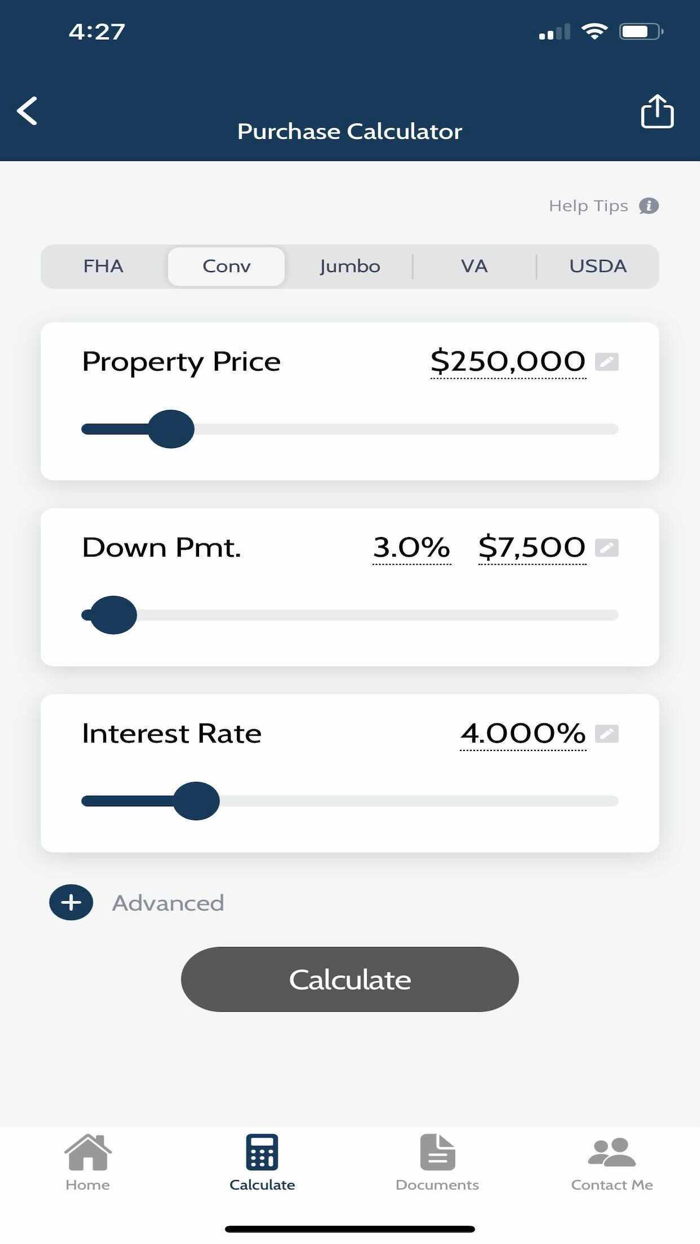This screenshot has width=700, height=1244.
Task: Tap the $250,000 Property Price value
Action: click(507, 361)
